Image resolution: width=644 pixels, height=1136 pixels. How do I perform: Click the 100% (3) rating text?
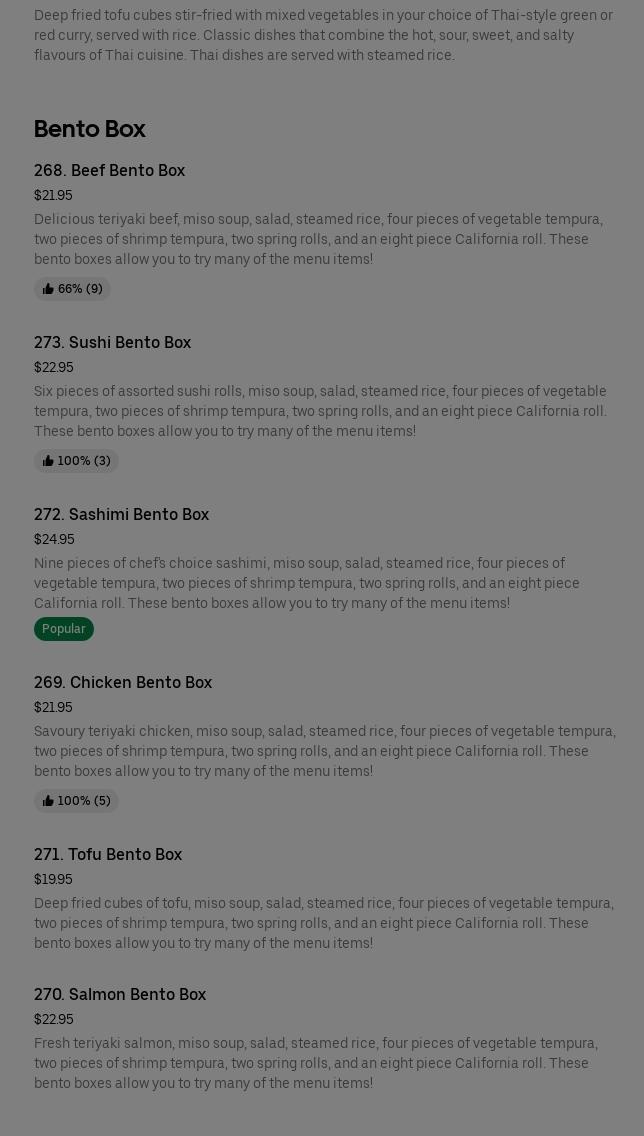(x=84, y=461)
